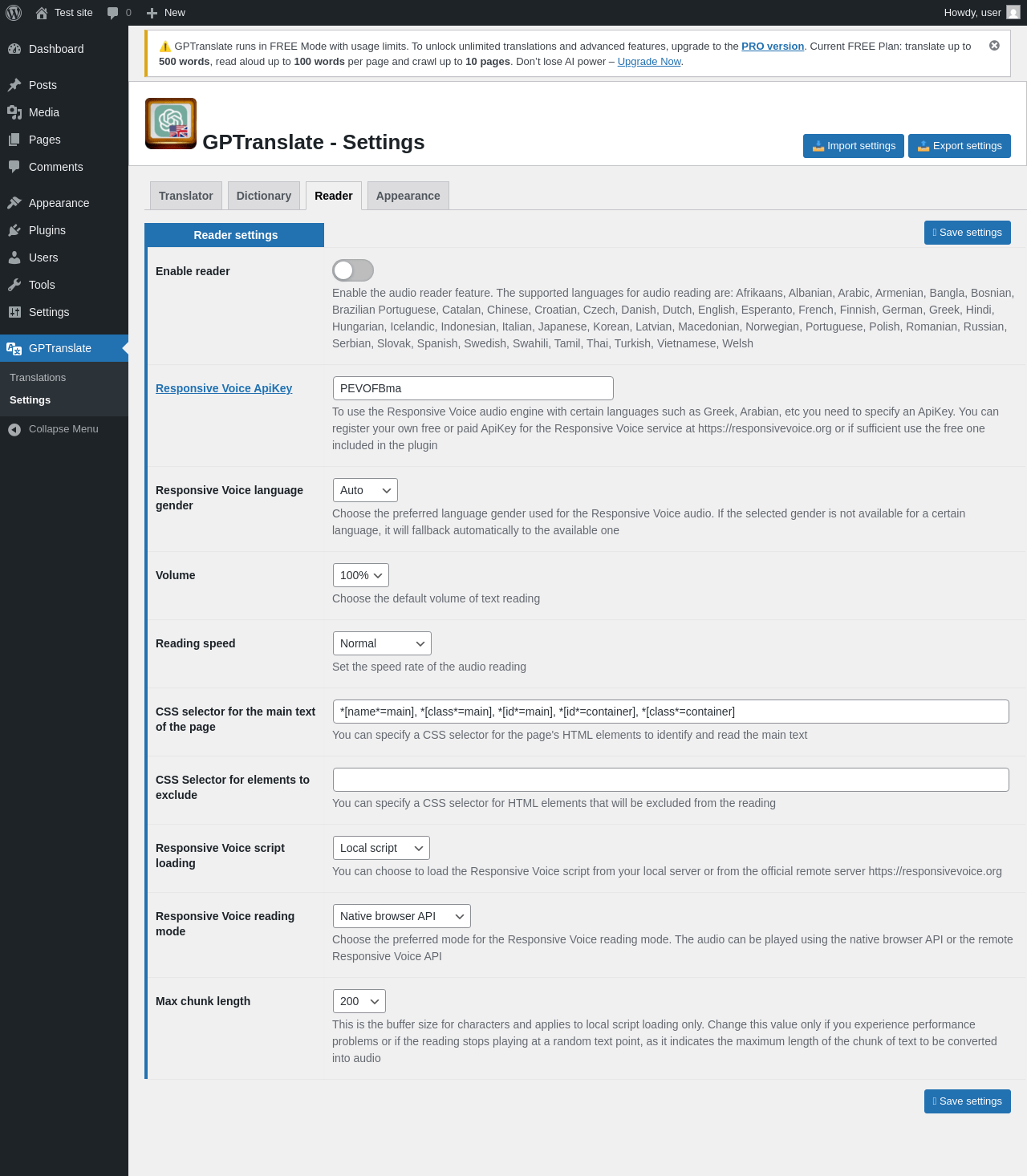Viewport: 1027px width, 1176px height.
Task: Click the Responsive Voice ApiKey field
Action: [x=473, y=388]
